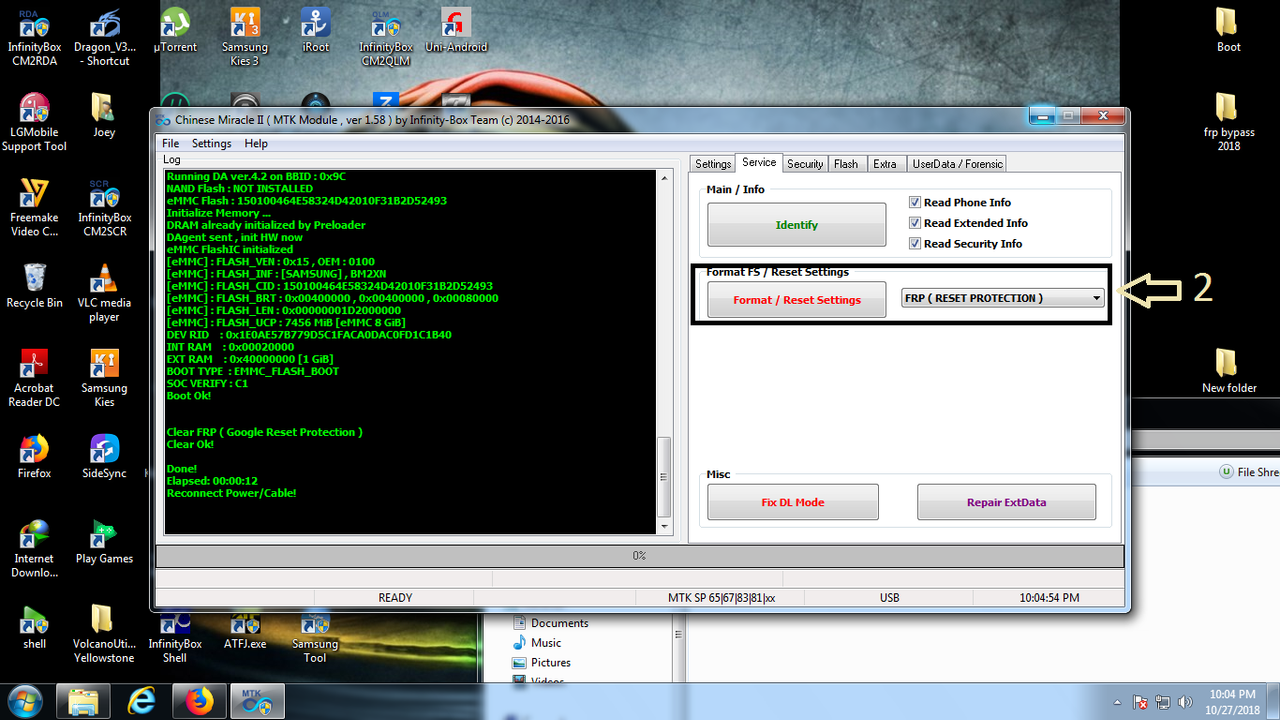Open the UserData / Forensic tab
Image resolution: width=1280 pixels, height=720 pixels.
click(x=957, y=164)
